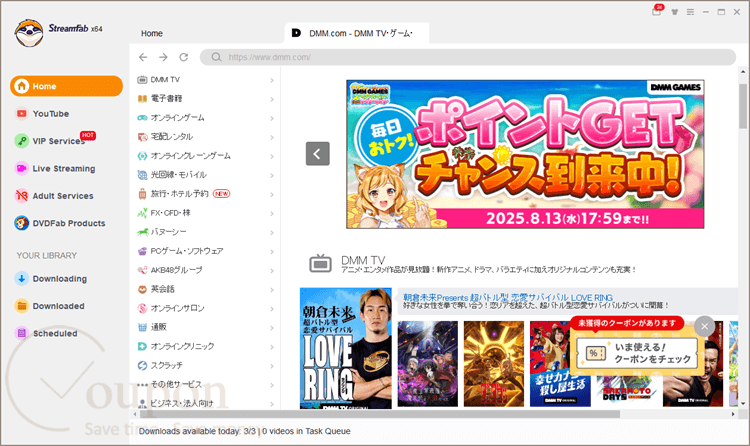Open the ポイントGET DMM GAMES banner
The image size is (750, 446).
tap(525, 154)
